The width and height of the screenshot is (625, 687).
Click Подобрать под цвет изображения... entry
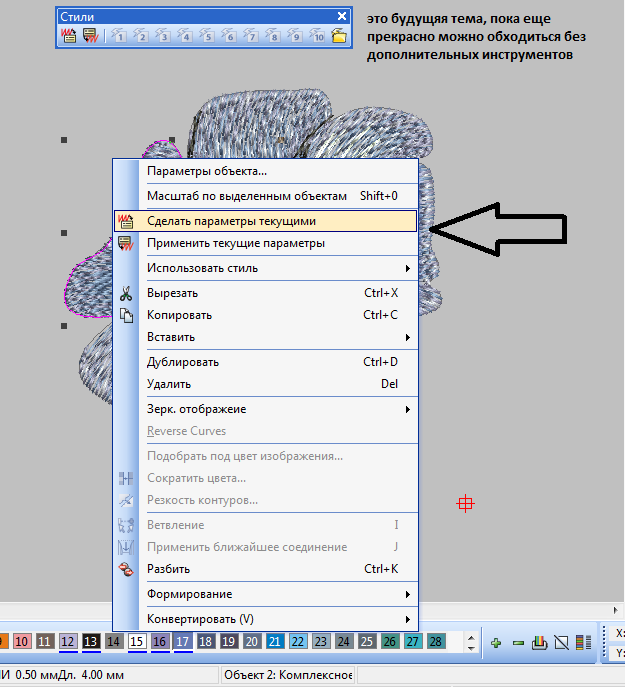pyautogui.click(x=266, y=456)
